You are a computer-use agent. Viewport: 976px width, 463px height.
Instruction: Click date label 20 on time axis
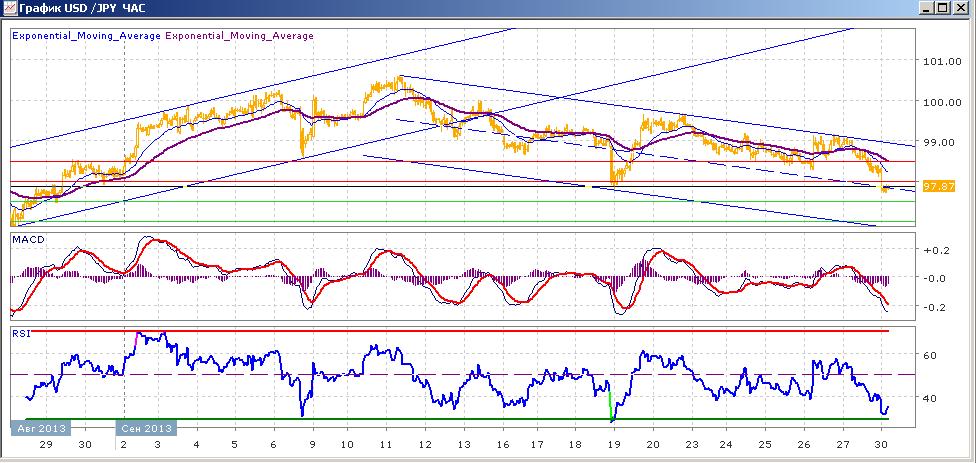click(653, 446)
